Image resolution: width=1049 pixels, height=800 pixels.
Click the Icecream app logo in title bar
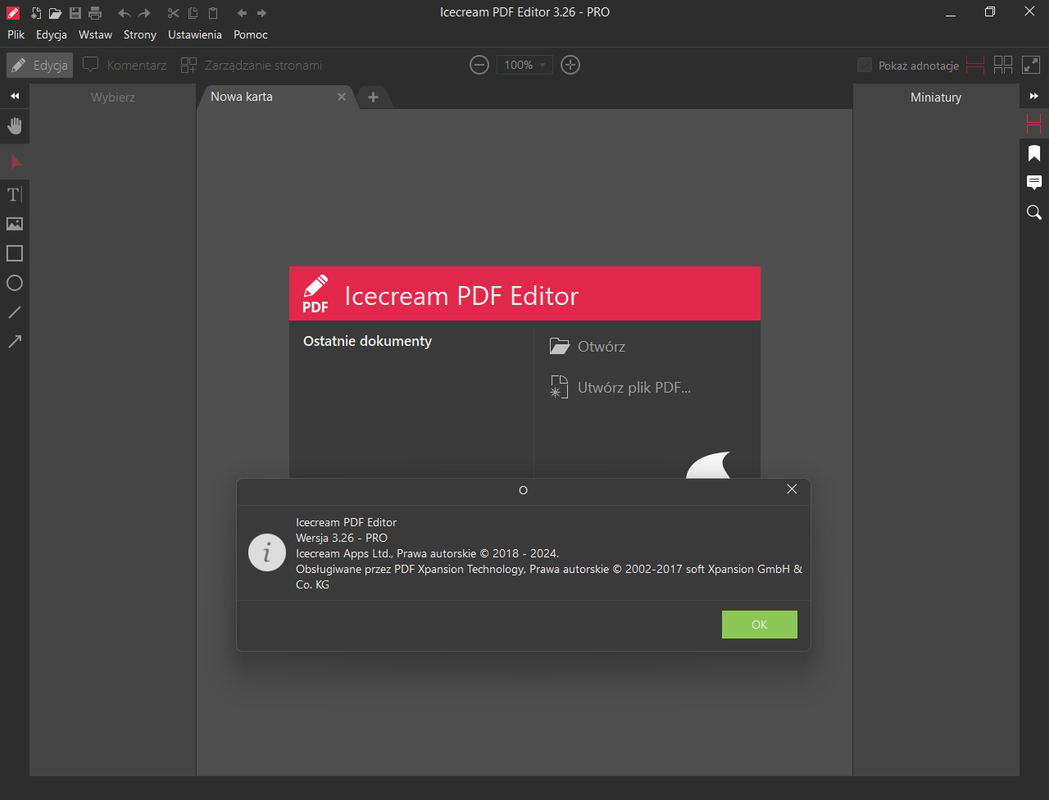[13, 13]
